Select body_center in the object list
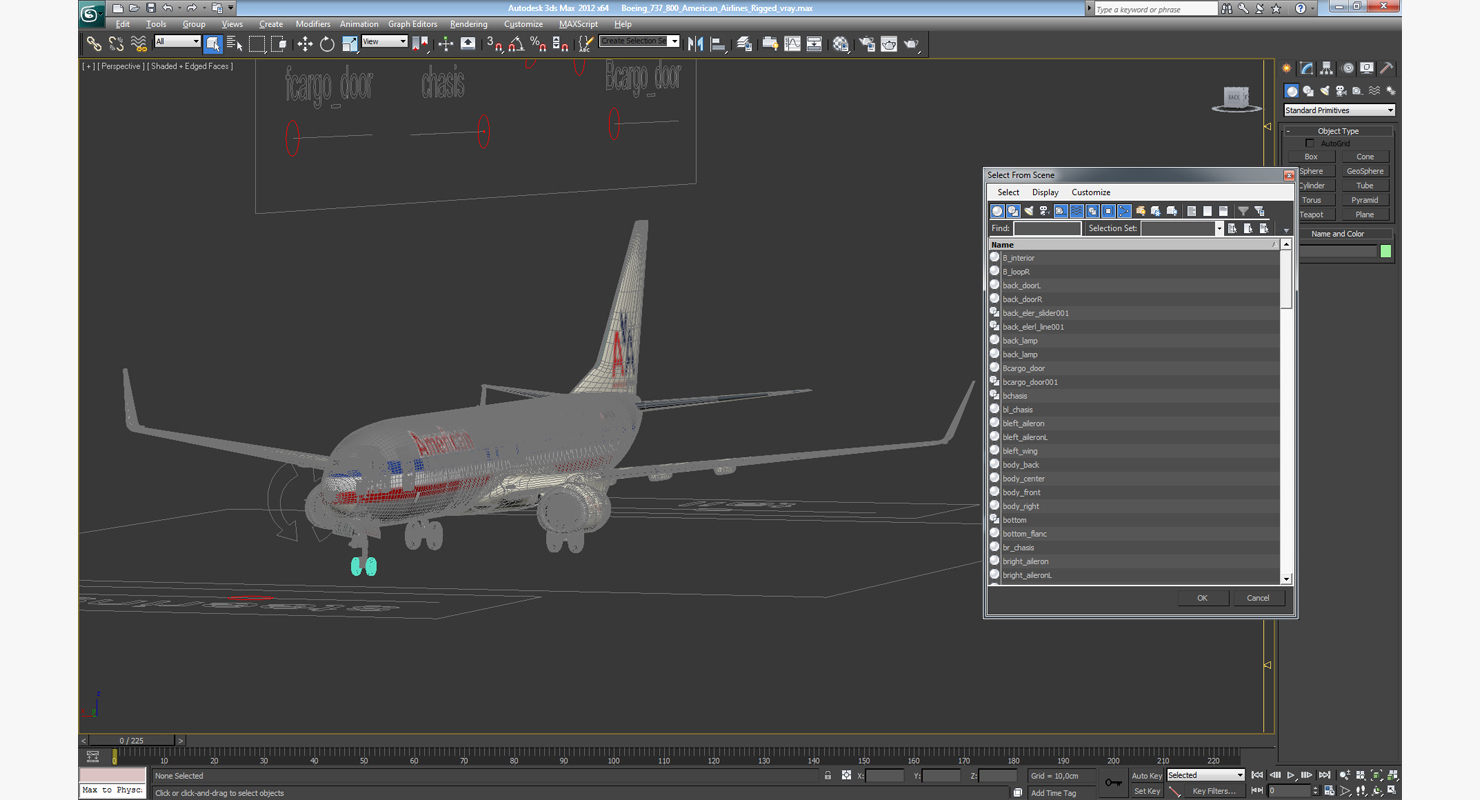Screen dimensions: 1480x800 [1133, 478]
